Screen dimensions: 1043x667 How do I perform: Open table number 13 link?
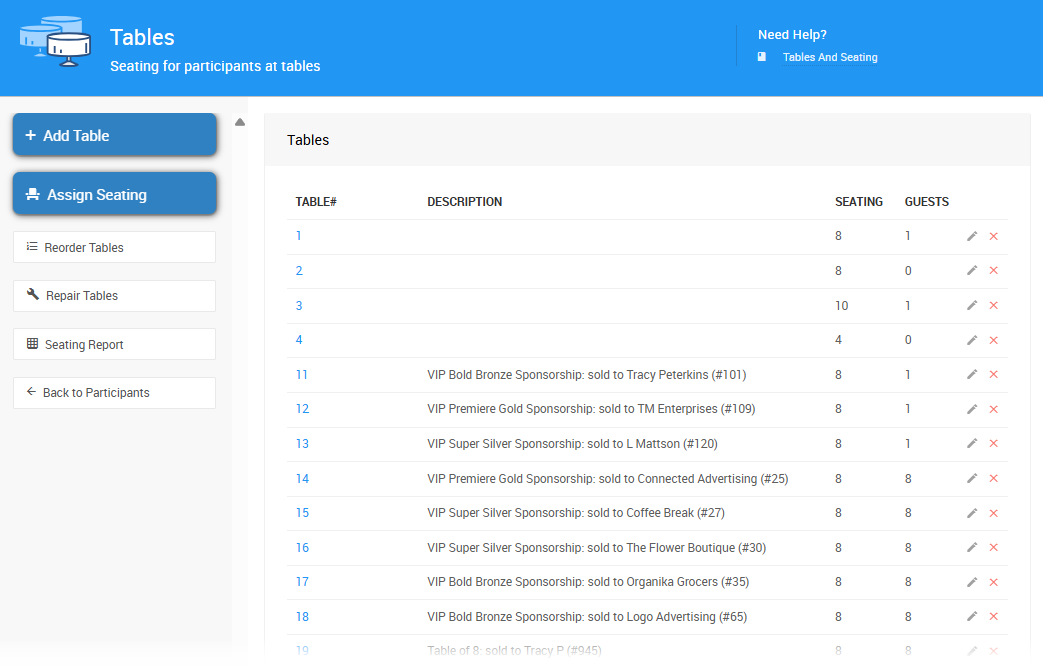point(302,444)
